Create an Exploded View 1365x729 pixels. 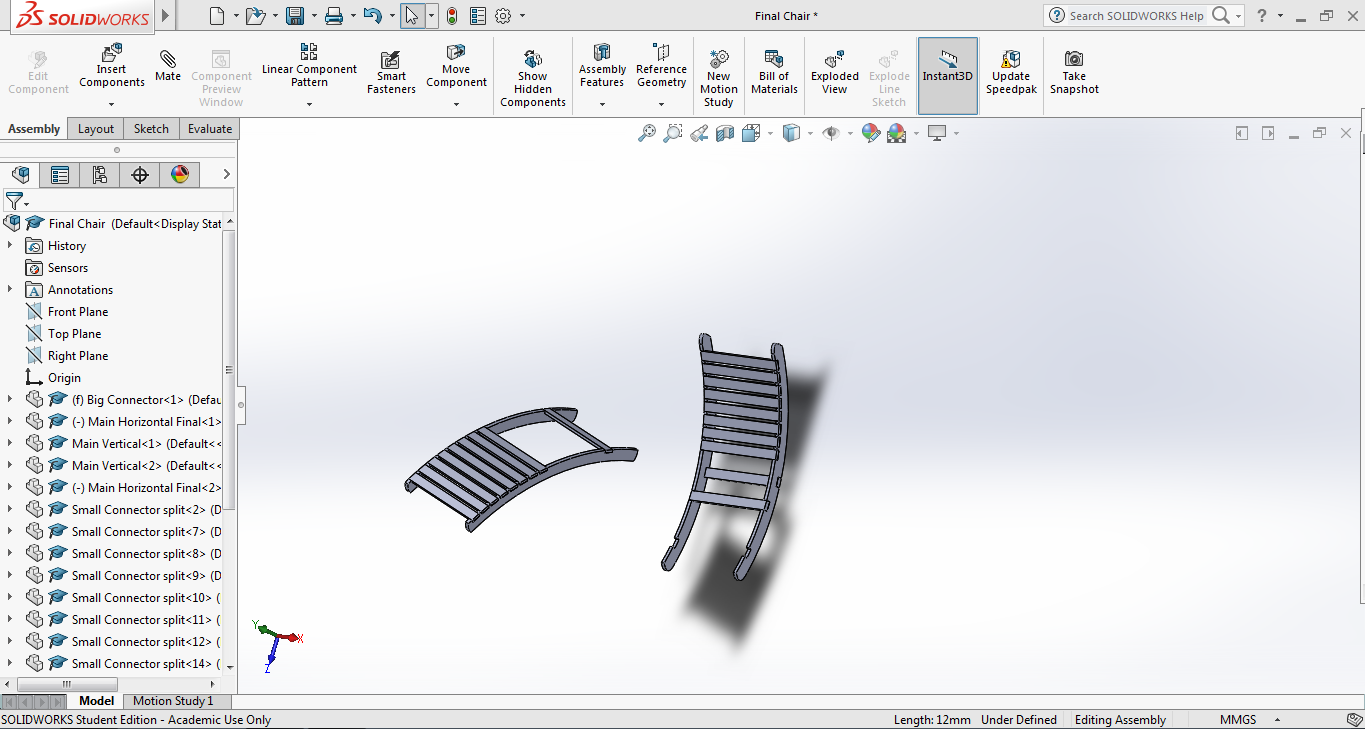(x=835, y=72)
